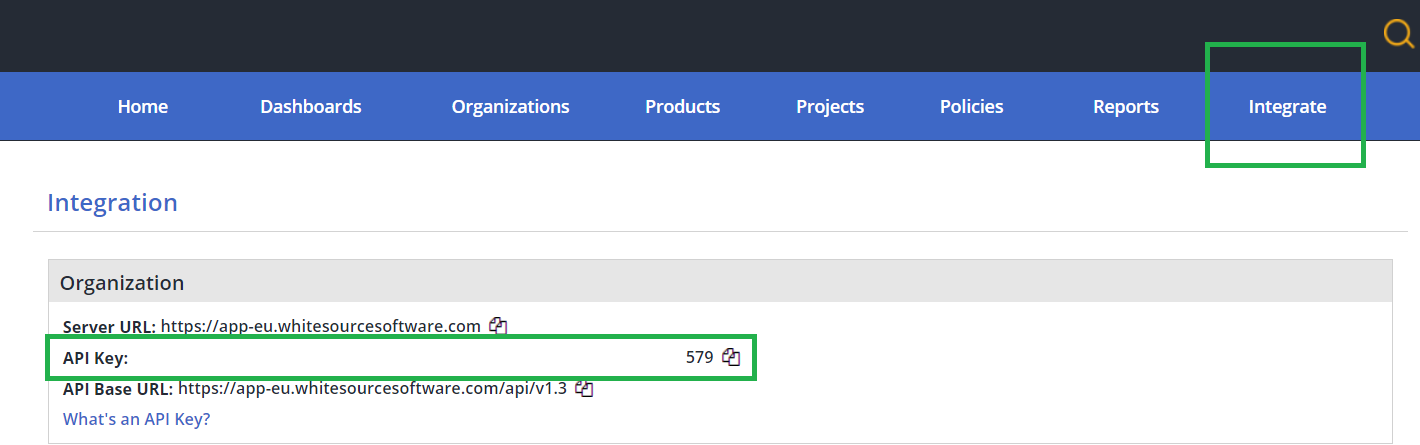Click the Integration page heading
Image resolution: width=1420 pixels, height=445 pixels.
[x=112, y=203]
